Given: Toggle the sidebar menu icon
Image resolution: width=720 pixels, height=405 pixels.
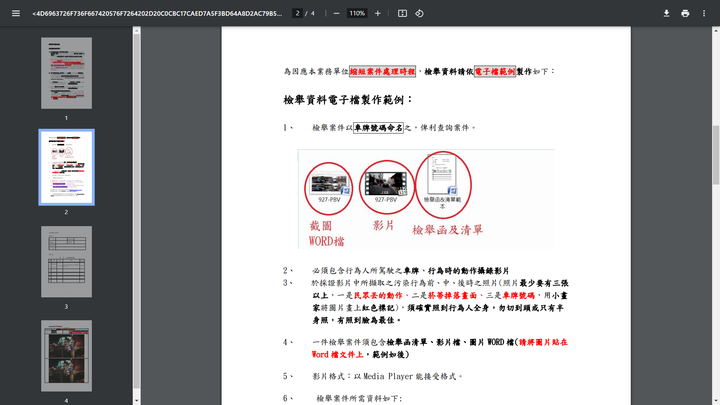Looking at the screenshot, I should tap(16, 13).
